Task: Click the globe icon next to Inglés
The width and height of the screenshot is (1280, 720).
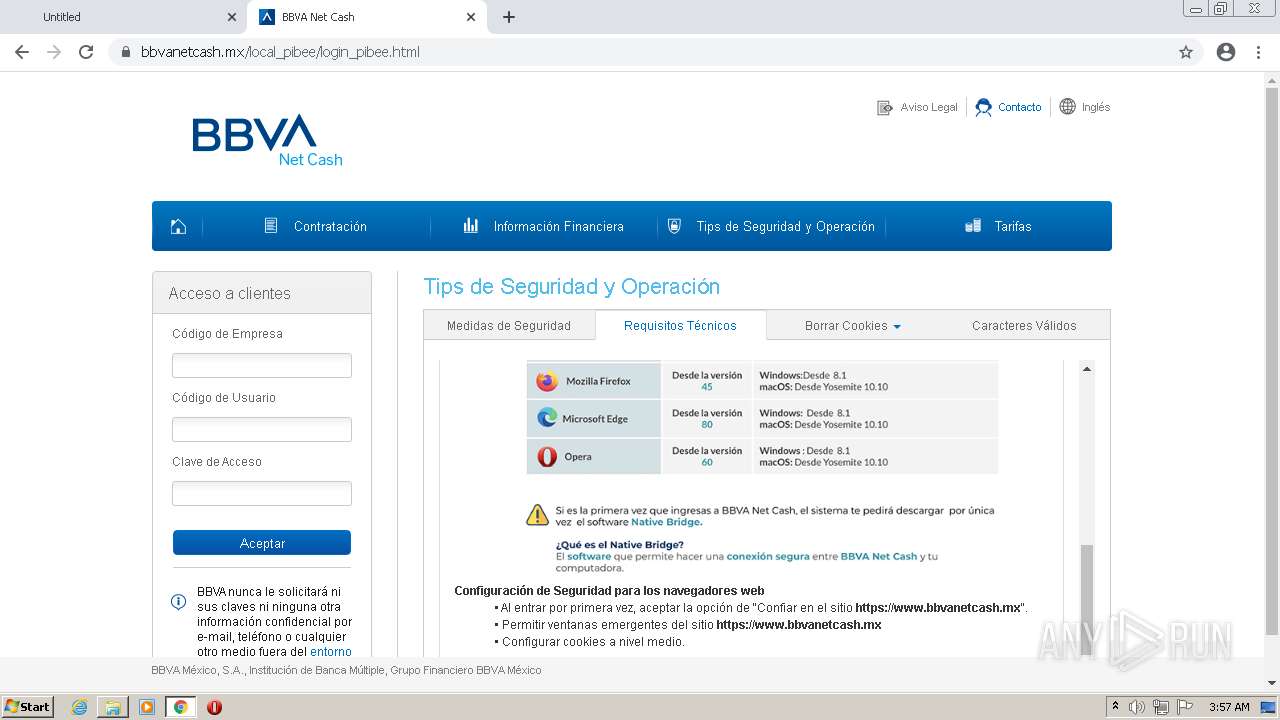Action: tap(1068, 107)
